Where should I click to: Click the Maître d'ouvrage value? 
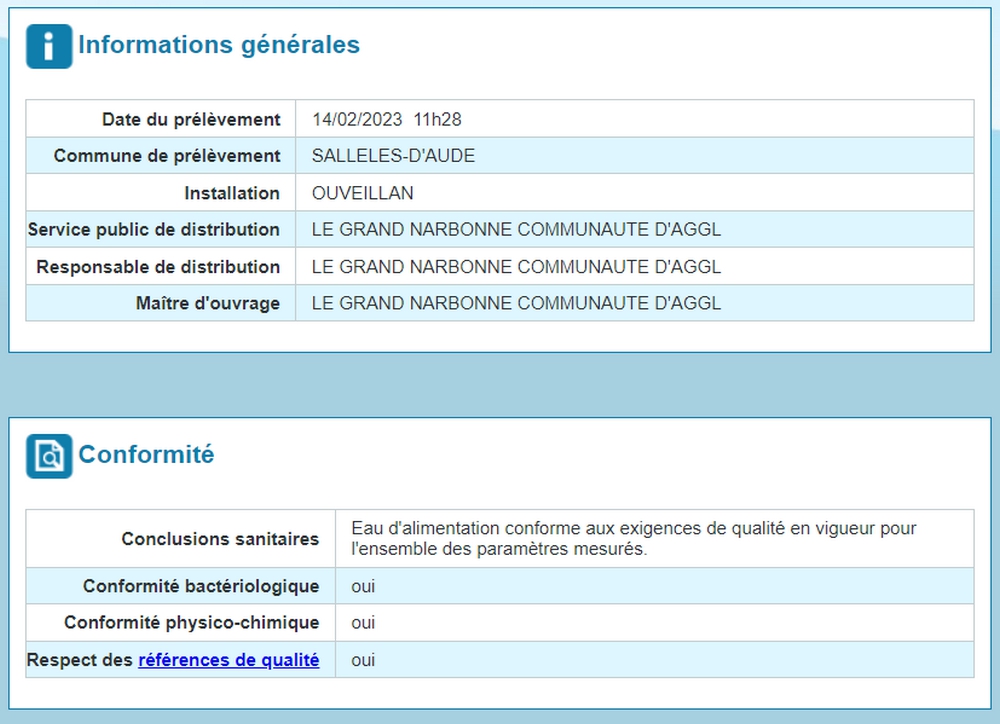[516, 303]
